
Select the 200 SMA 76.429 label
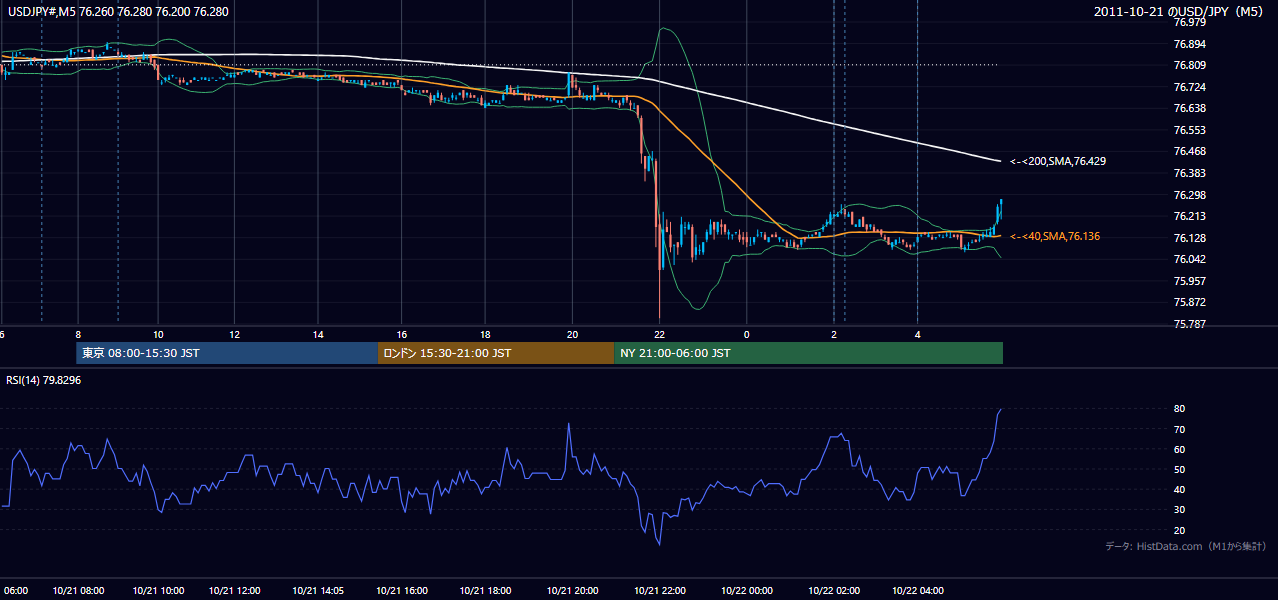[1058, 161]
